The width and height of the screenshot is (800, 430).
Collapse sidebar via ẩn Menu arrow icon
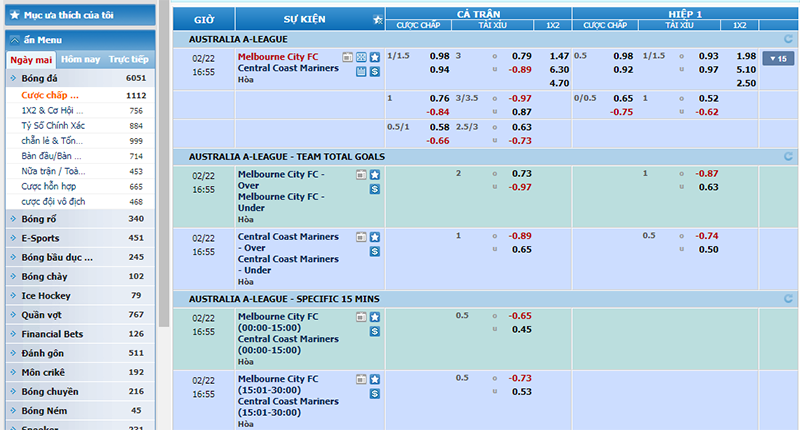pyautogui.click(x=15, y=40)
